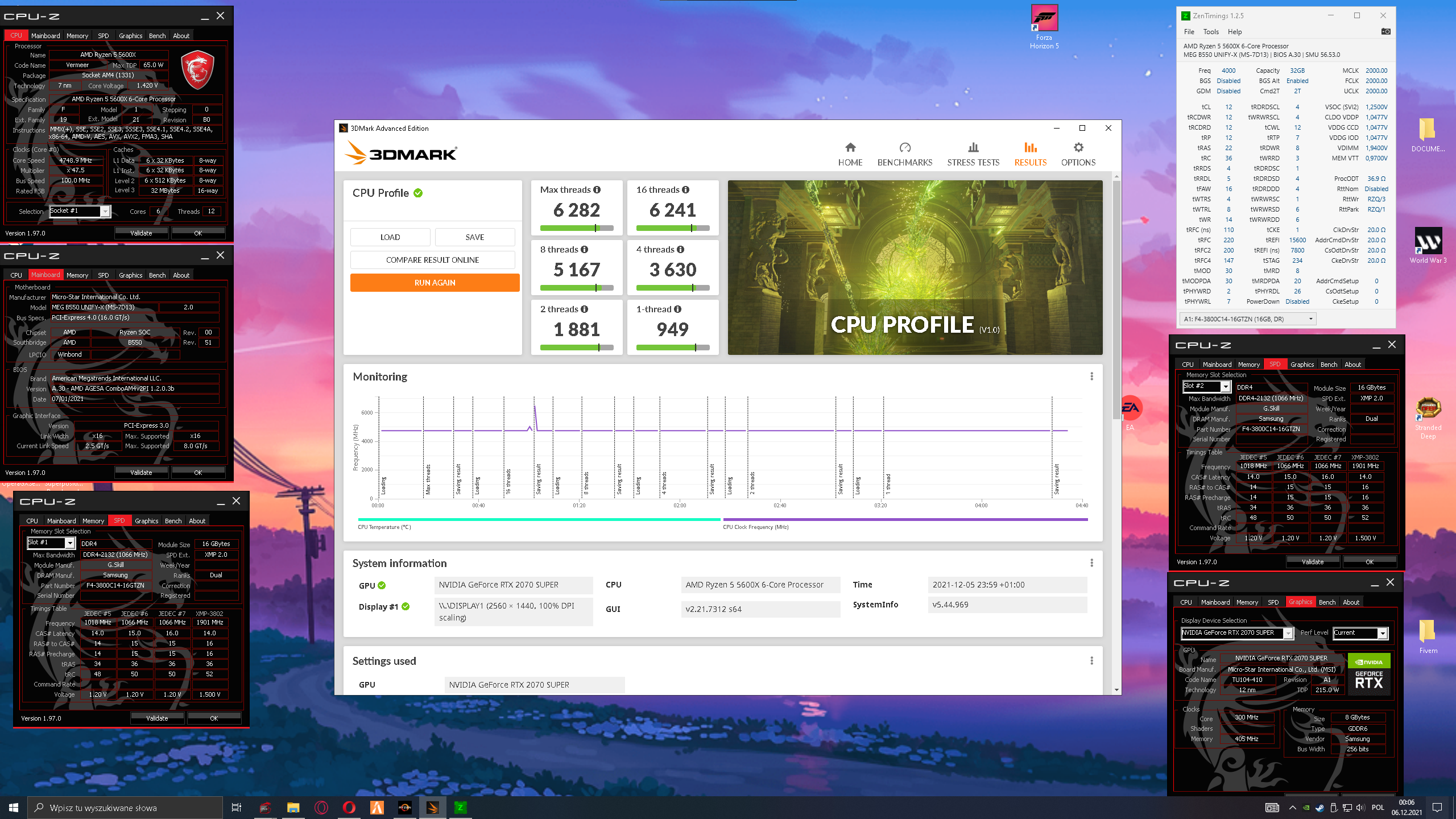1456x819 pixels.
Task: Switch to the Memory tab in the CPU-Z Motherboard window
Action: tap(77, 275)
